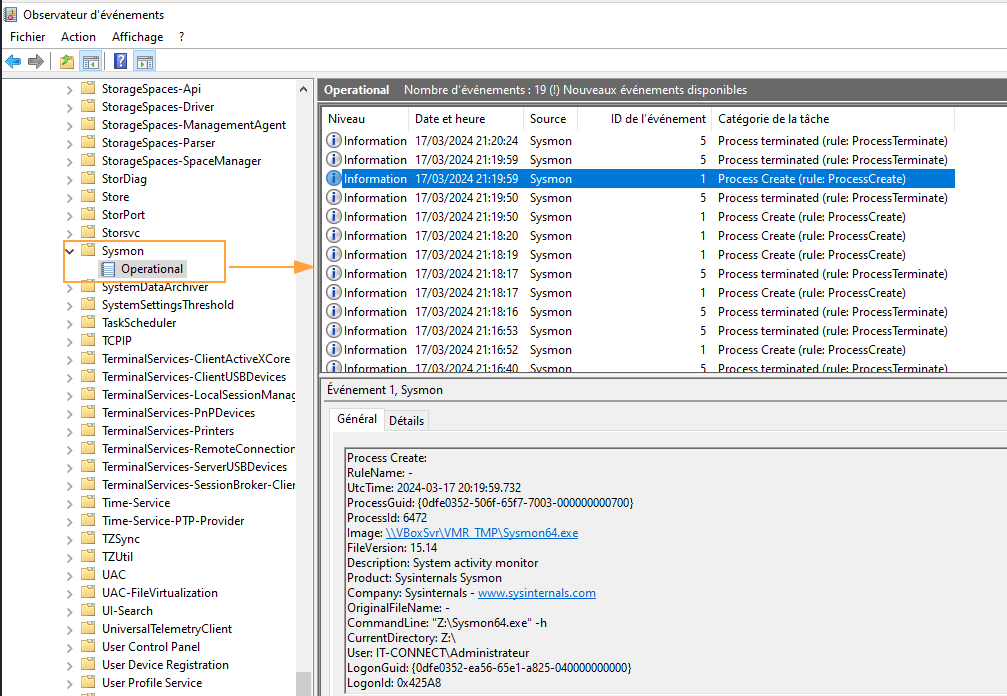Open the Fichier menu
Viewport: 1007px width, 696px height.
28,37
